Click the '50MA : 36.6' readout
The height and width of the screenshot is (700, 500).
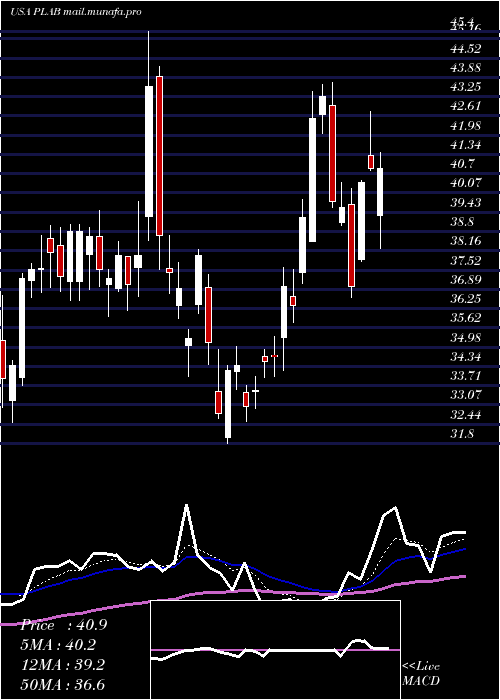click(x=62, y=685)
